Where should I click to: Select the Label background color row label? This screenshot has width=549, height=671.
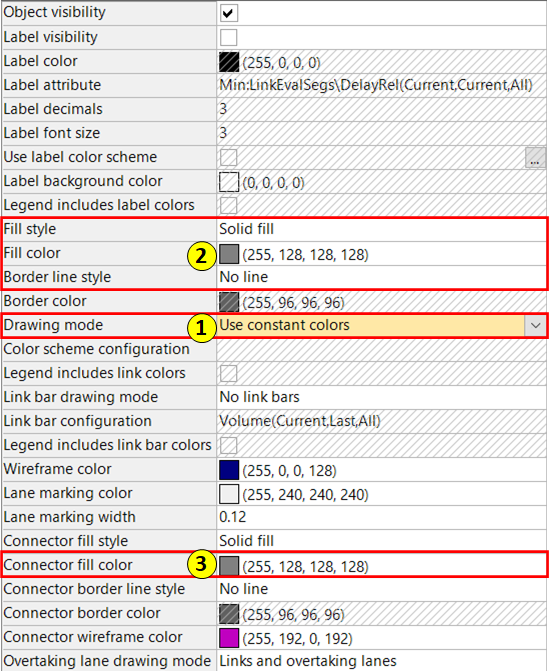click(x=83, y=181)
